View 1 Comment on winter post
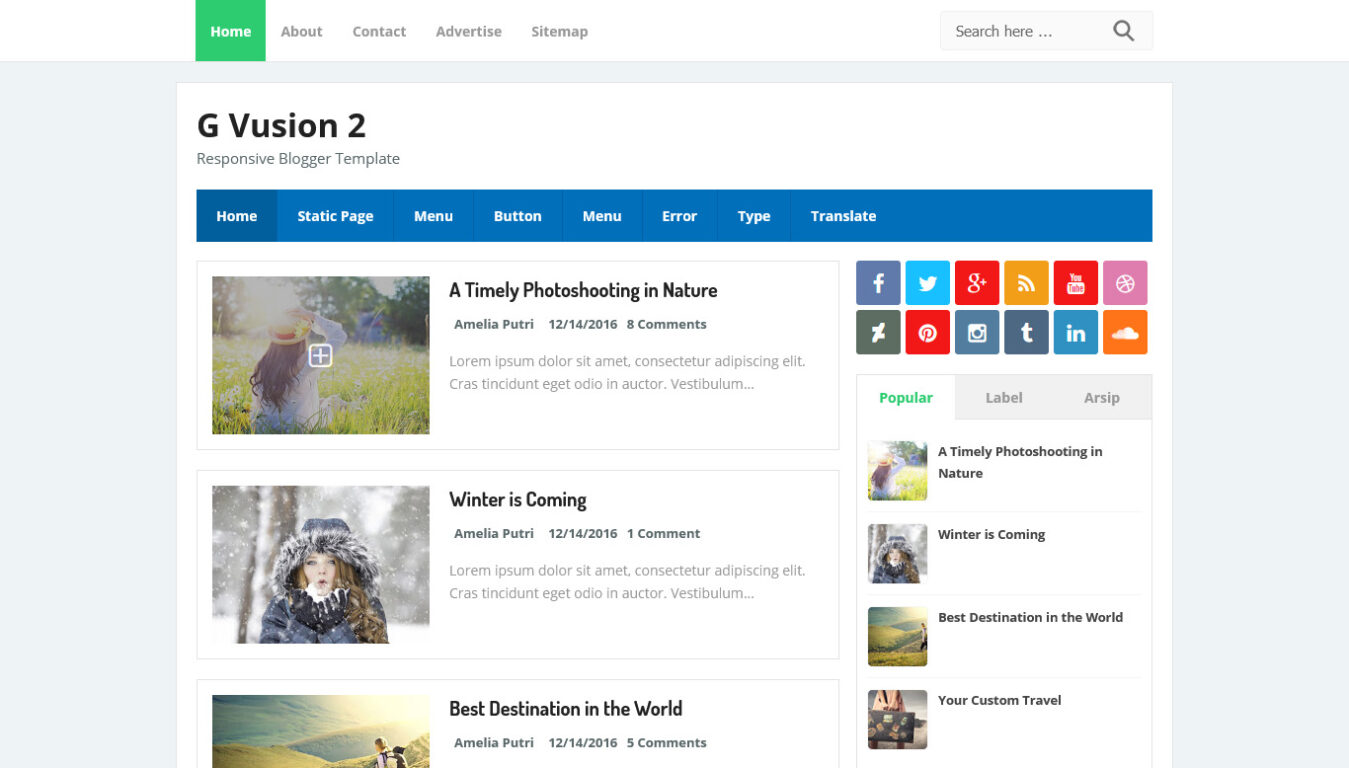Screen dimensions: 1349x768 pyautogui.click(x=663, y=533)
